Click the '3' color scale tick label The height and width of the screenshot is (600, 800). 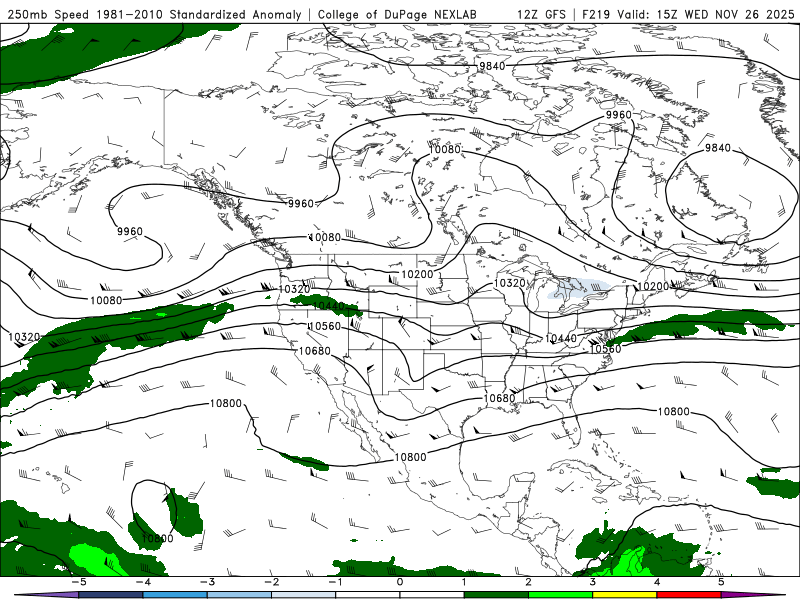pos(592,582)
